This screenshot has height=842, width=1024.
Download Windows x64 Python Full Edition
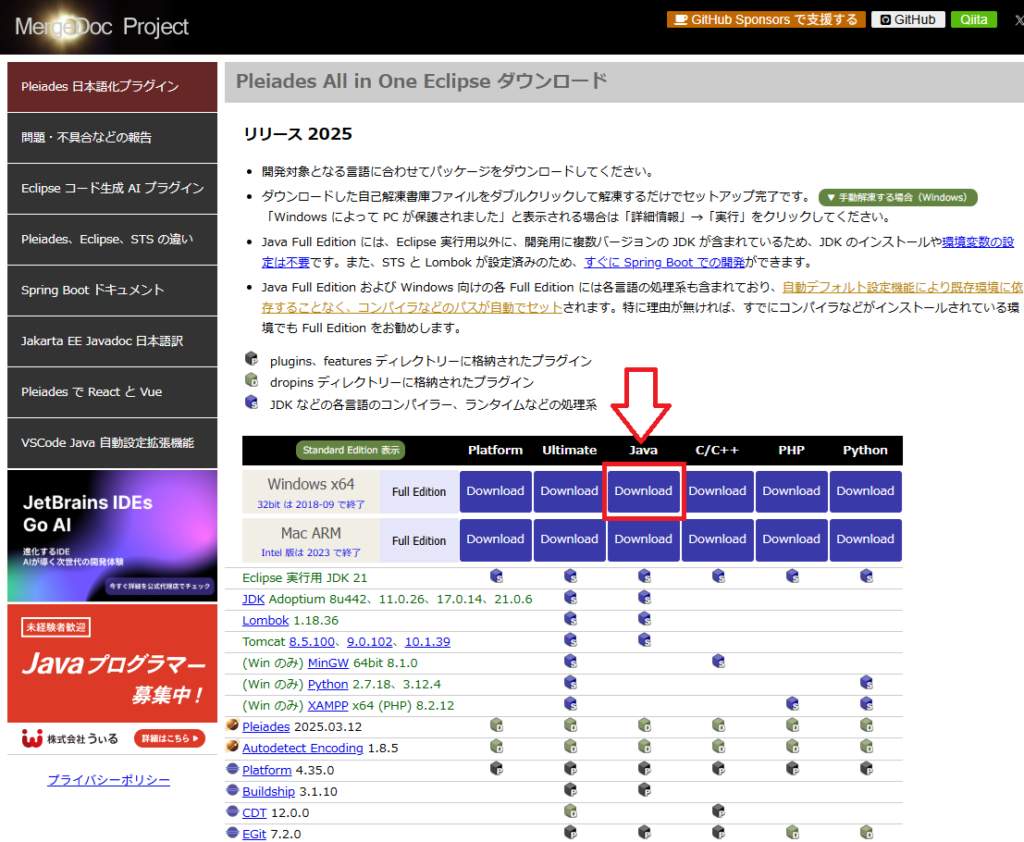pyautogui.click(x=865, y=491)
